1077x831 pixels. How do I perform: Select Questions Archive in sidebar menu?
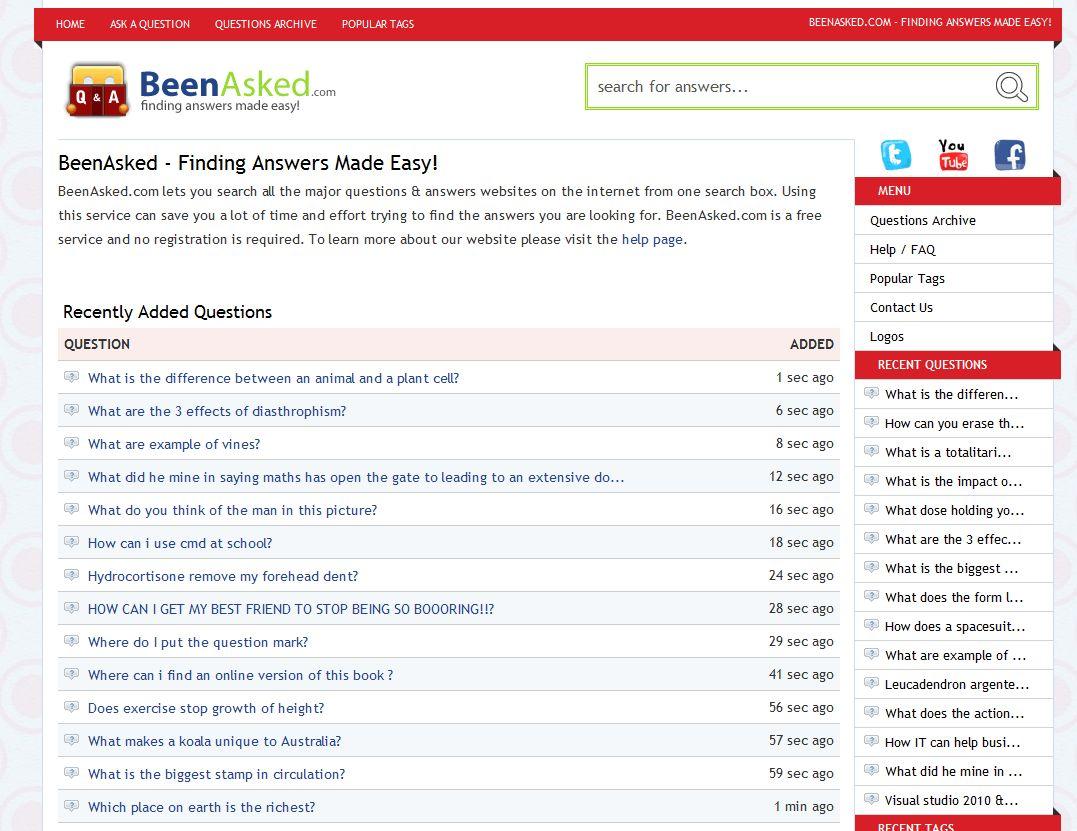click(922, 220)
